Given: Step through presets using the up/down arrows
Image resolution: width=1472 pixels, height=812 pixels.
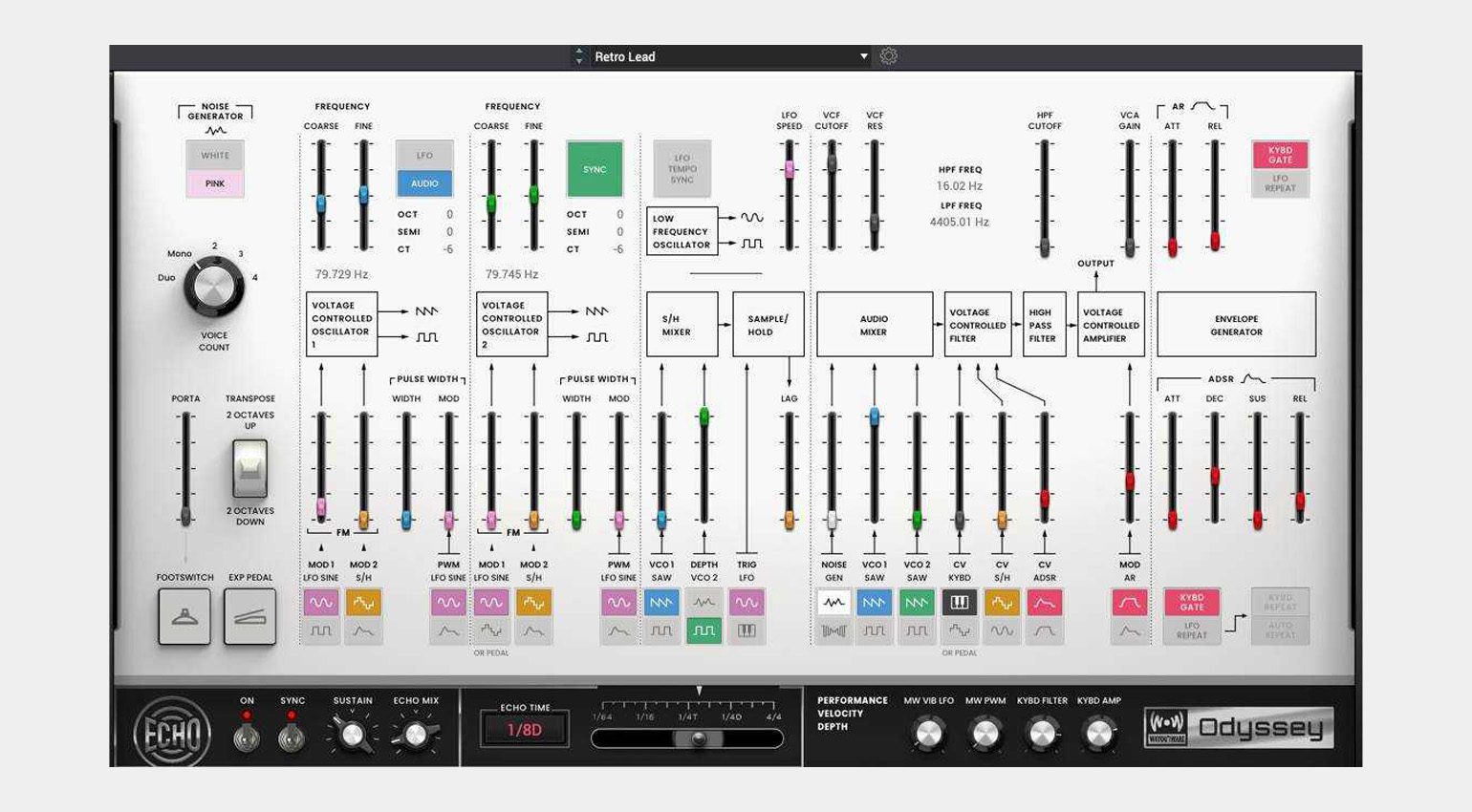Looking at the screenshot, I should pos(578,56).
